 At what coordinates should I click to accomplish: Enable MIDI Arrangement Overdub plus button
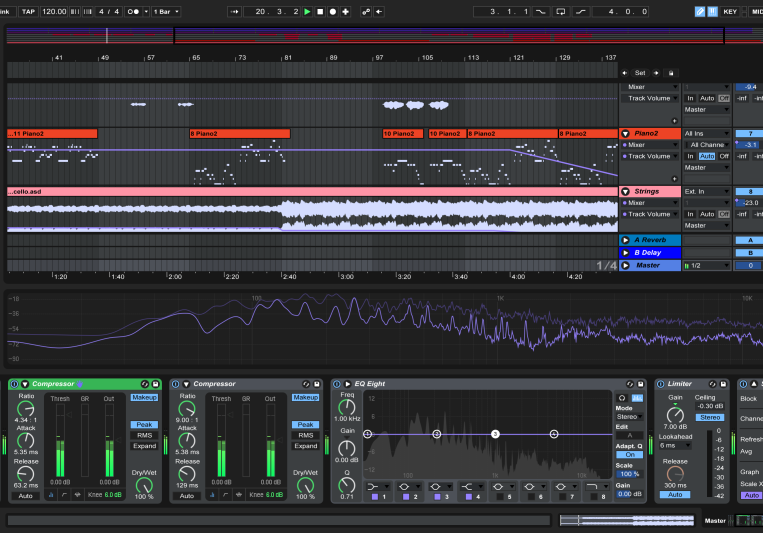[x=345, y=12]
